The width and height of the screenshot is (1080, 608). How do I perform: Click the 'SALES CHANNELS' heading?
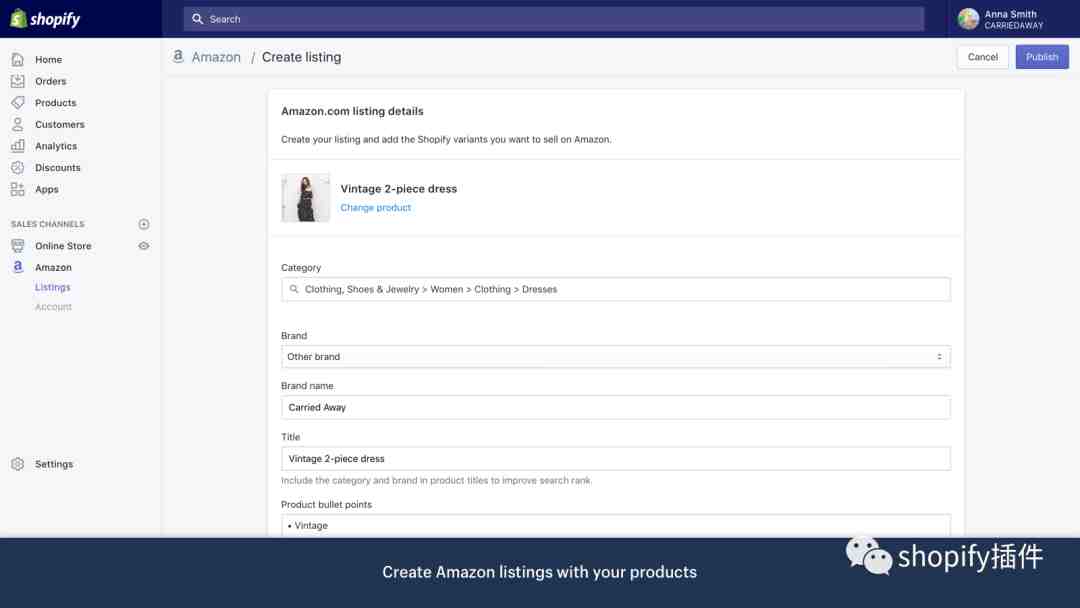(x=48, y=224)
